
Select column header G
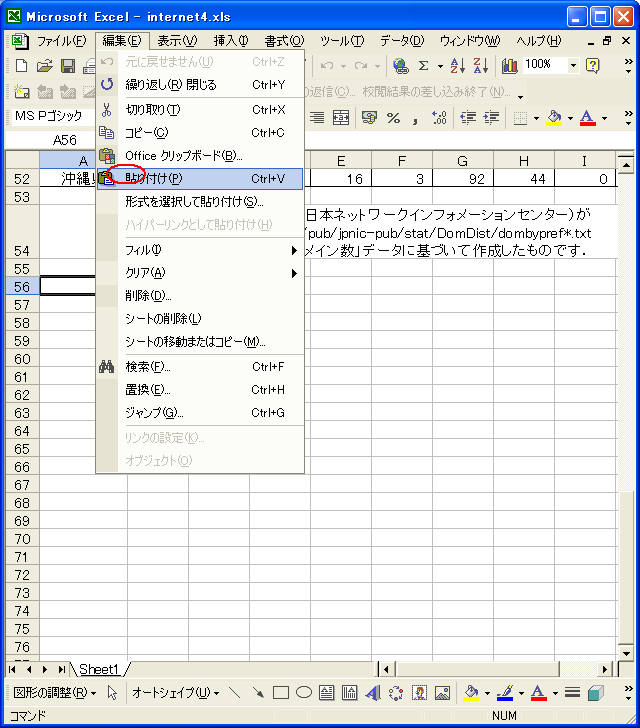tap(463, 161)
